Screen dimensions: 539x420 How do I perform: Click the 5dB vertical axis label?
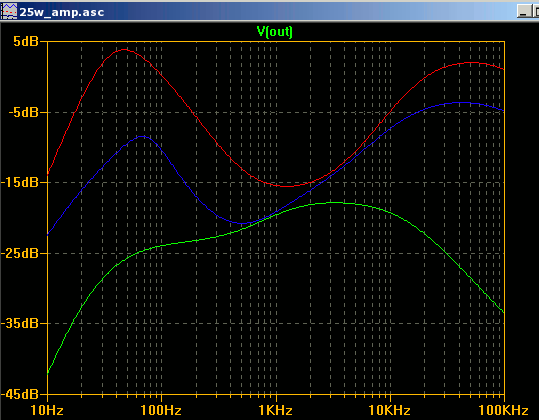coord(26,42)
